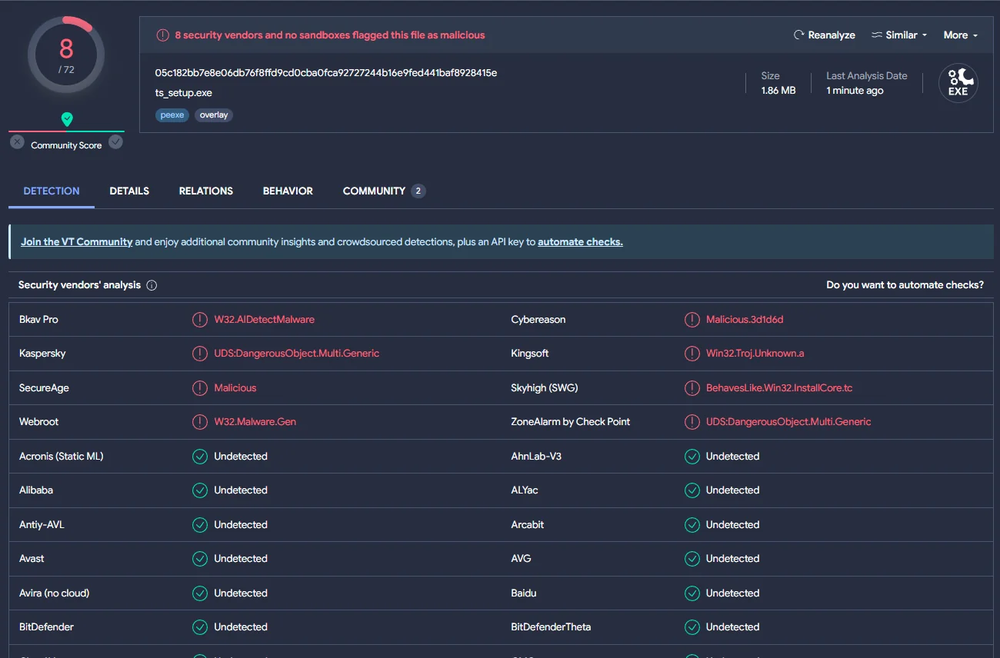Click the peexe tag
This screenshot has height=658, width=1000.
click(172, 115)
